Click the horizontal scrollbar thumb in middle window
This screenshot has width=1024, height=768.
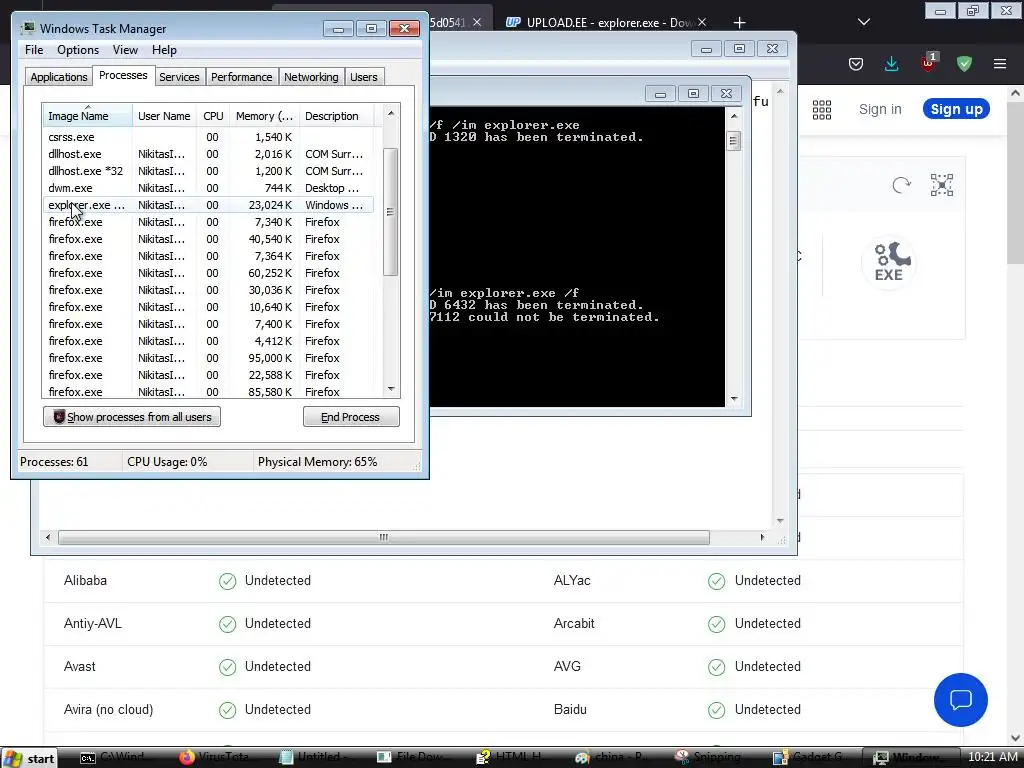383,537
